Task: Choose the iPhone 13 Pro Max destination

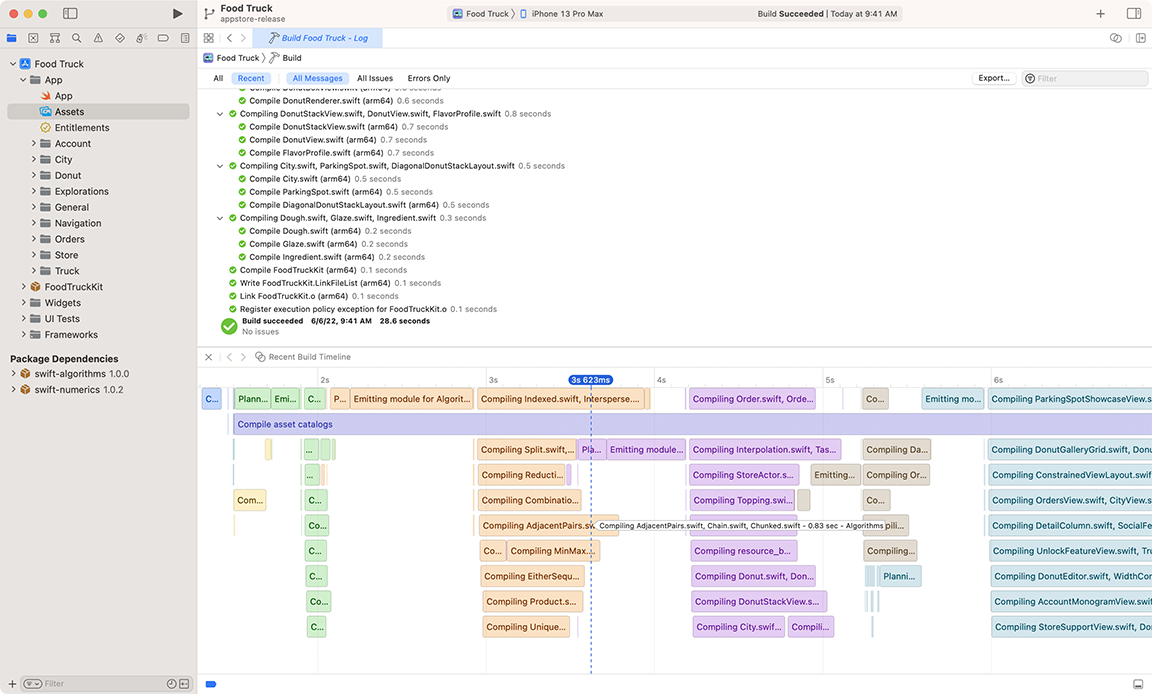Action: coord(561,13)
